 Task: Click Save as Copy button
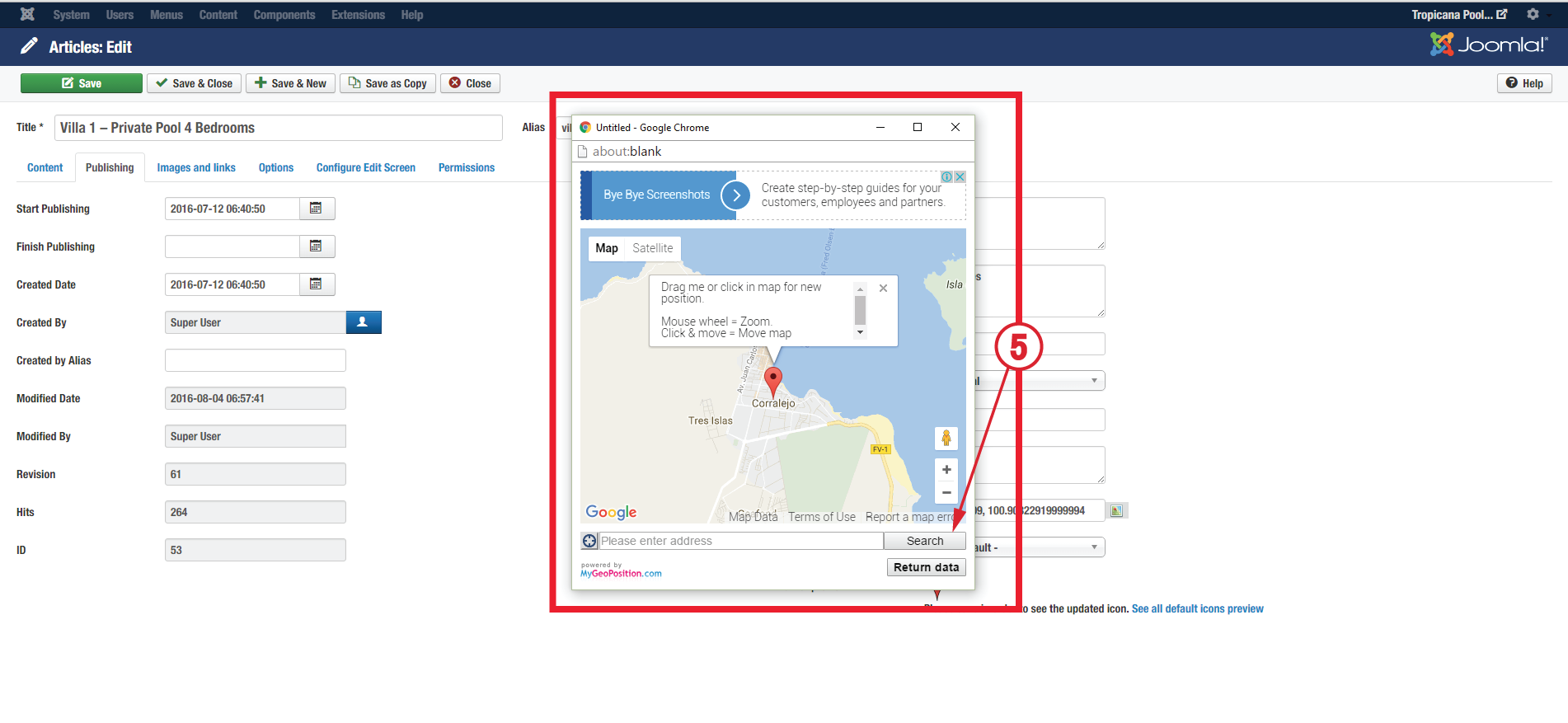click(x=387, y=83)
